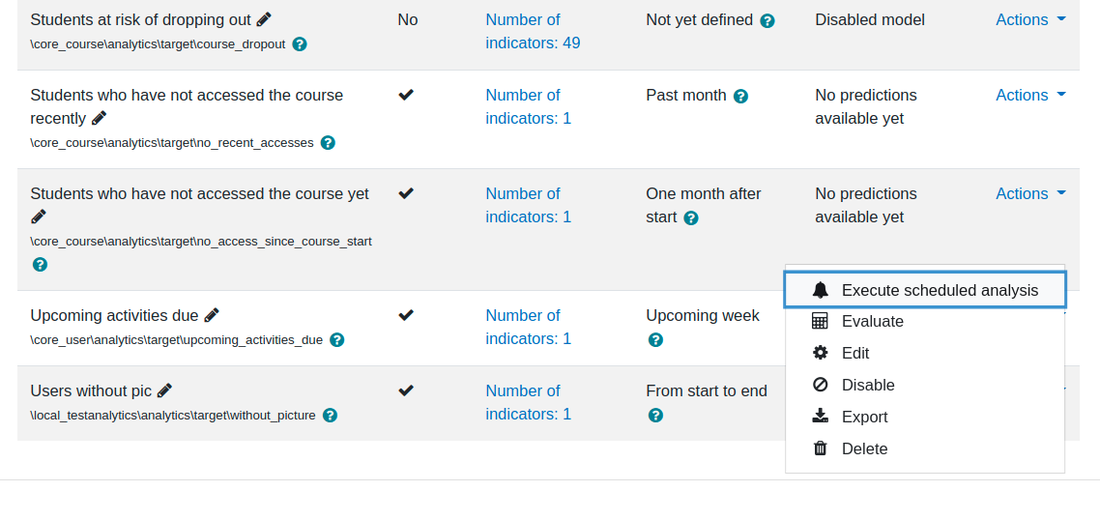Open help icon next to course_dropout target
1100x520 pixels.
coord(300,44)
